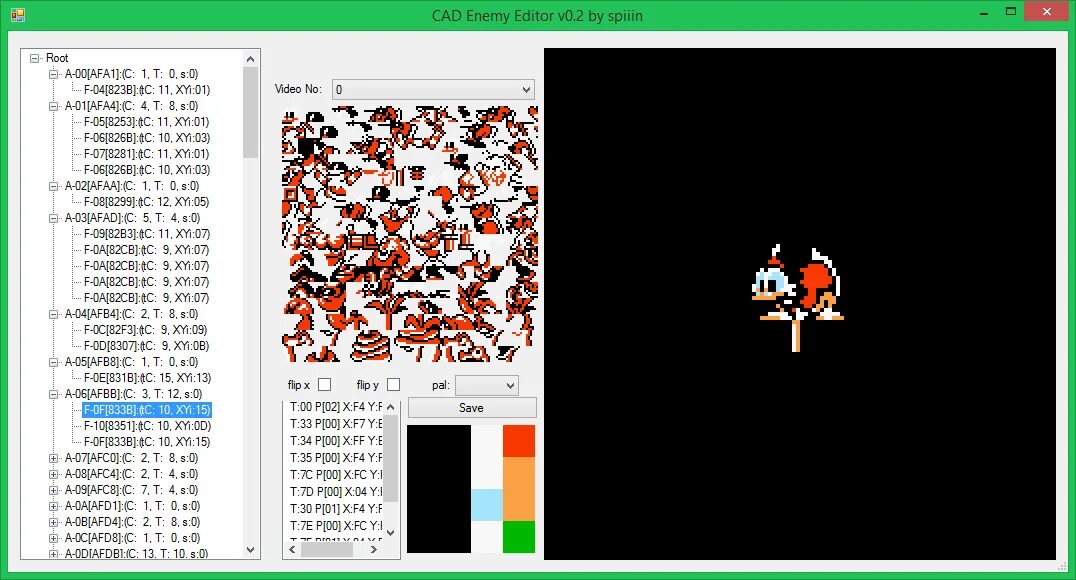Pick the black palette swatch
The image size is (1076, 580).
(439, 489)
